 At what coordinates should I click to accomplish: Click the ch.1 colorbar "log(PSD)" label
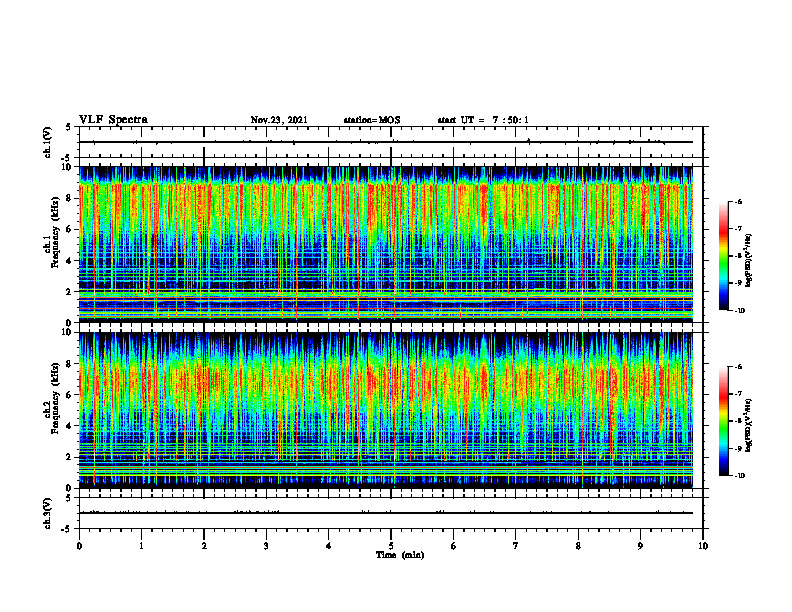pos(749,261)
